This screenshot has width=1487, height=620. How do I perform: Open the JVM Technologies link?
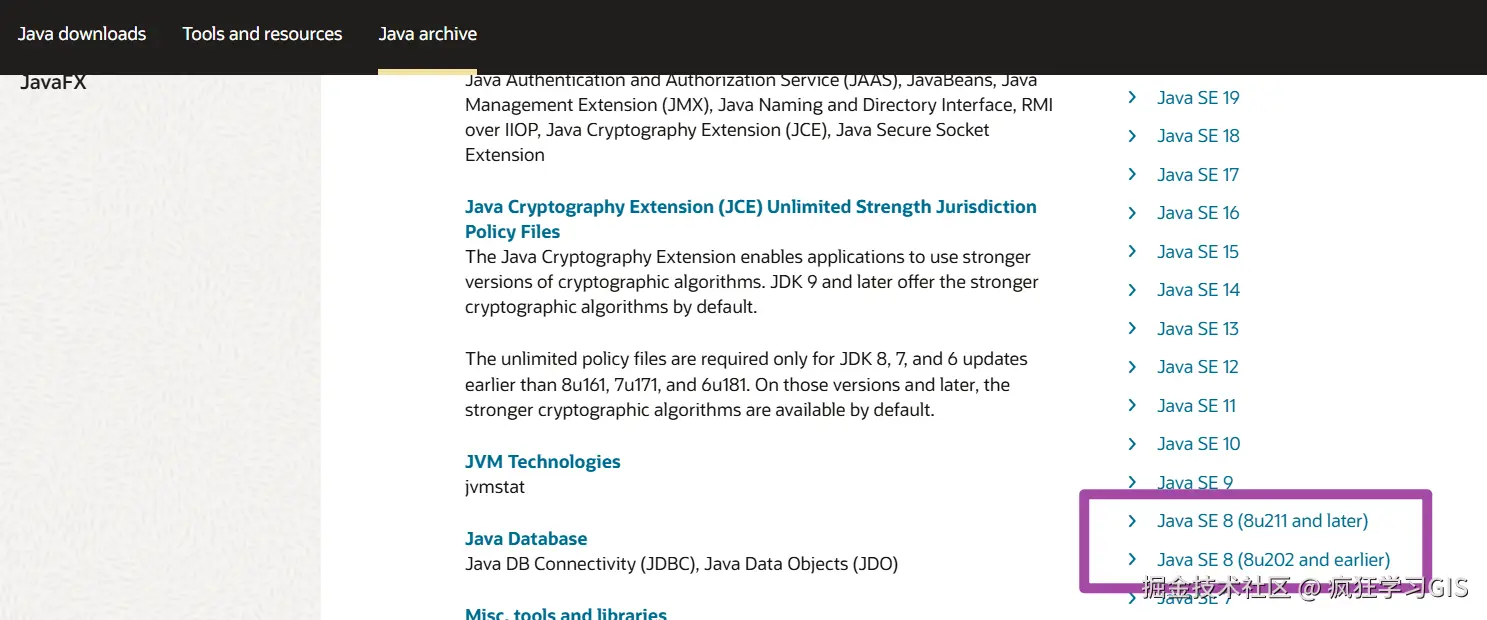click(542, 461)
